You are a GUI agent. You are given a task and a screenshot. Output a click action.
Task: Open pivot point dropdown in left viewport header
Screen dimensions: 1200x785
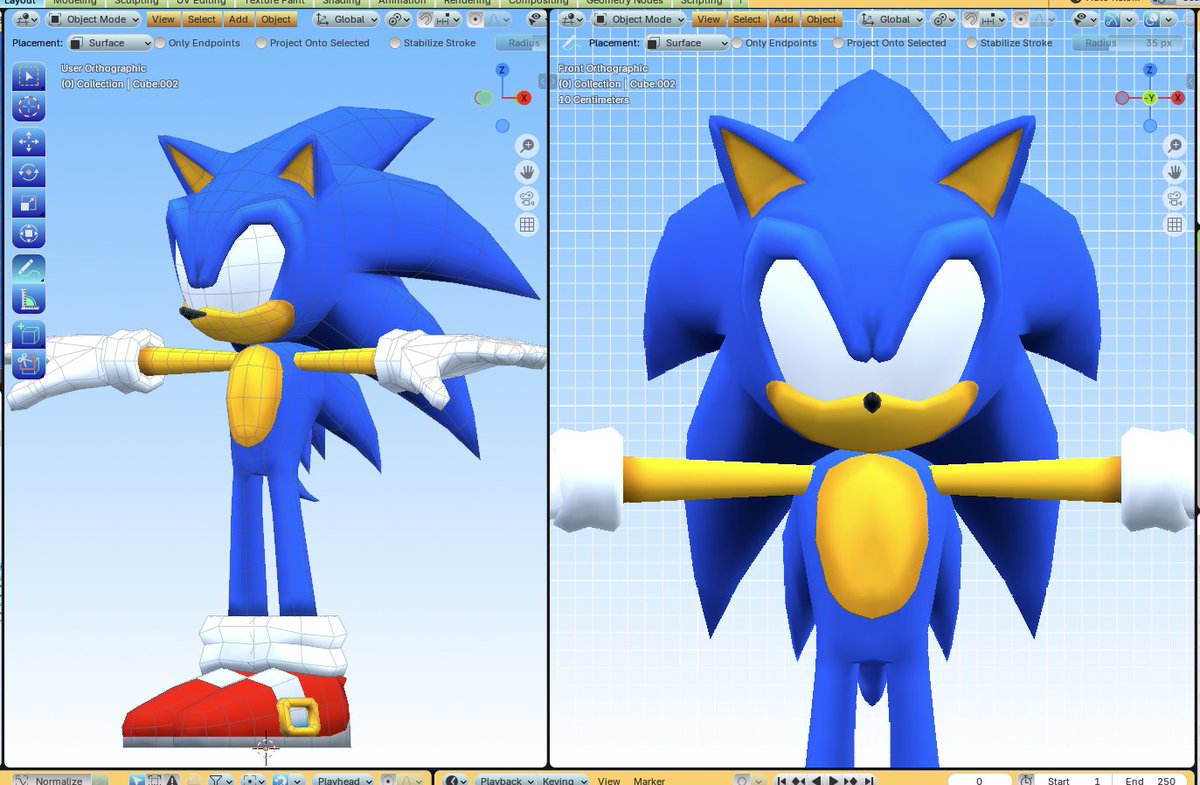point(398,19)
